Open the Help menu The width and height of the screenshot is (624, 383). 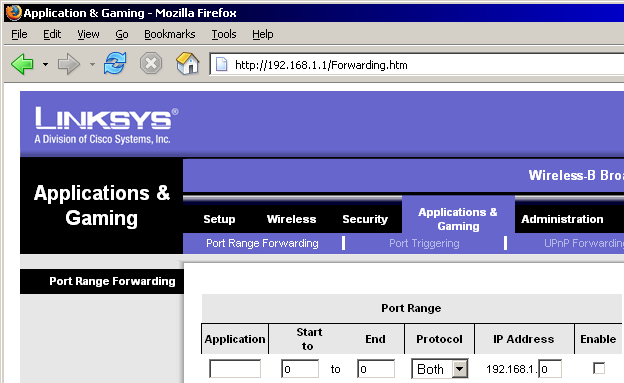pos(263,34)
